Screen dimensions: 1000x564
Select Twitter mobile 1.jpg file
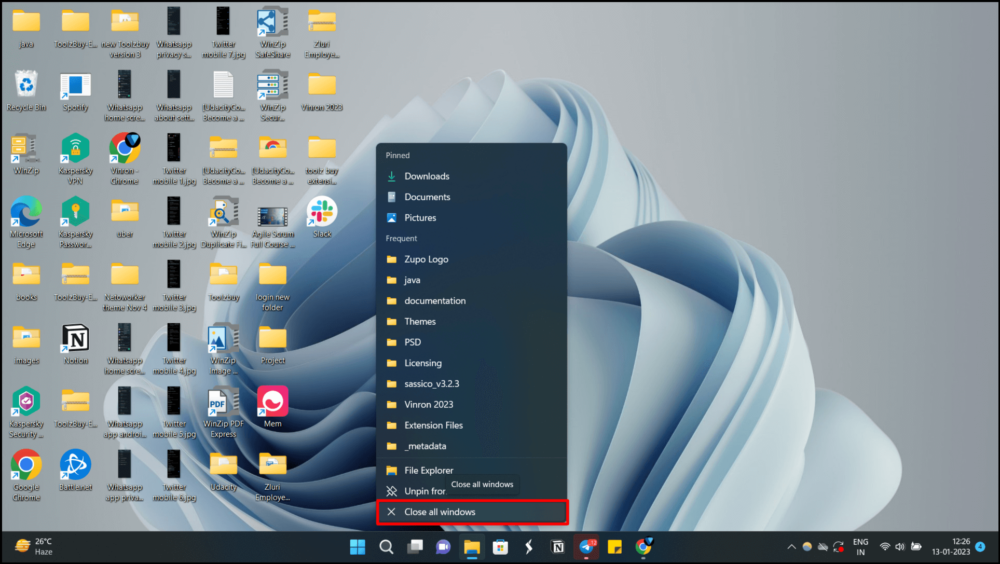[x=173, y=159]
